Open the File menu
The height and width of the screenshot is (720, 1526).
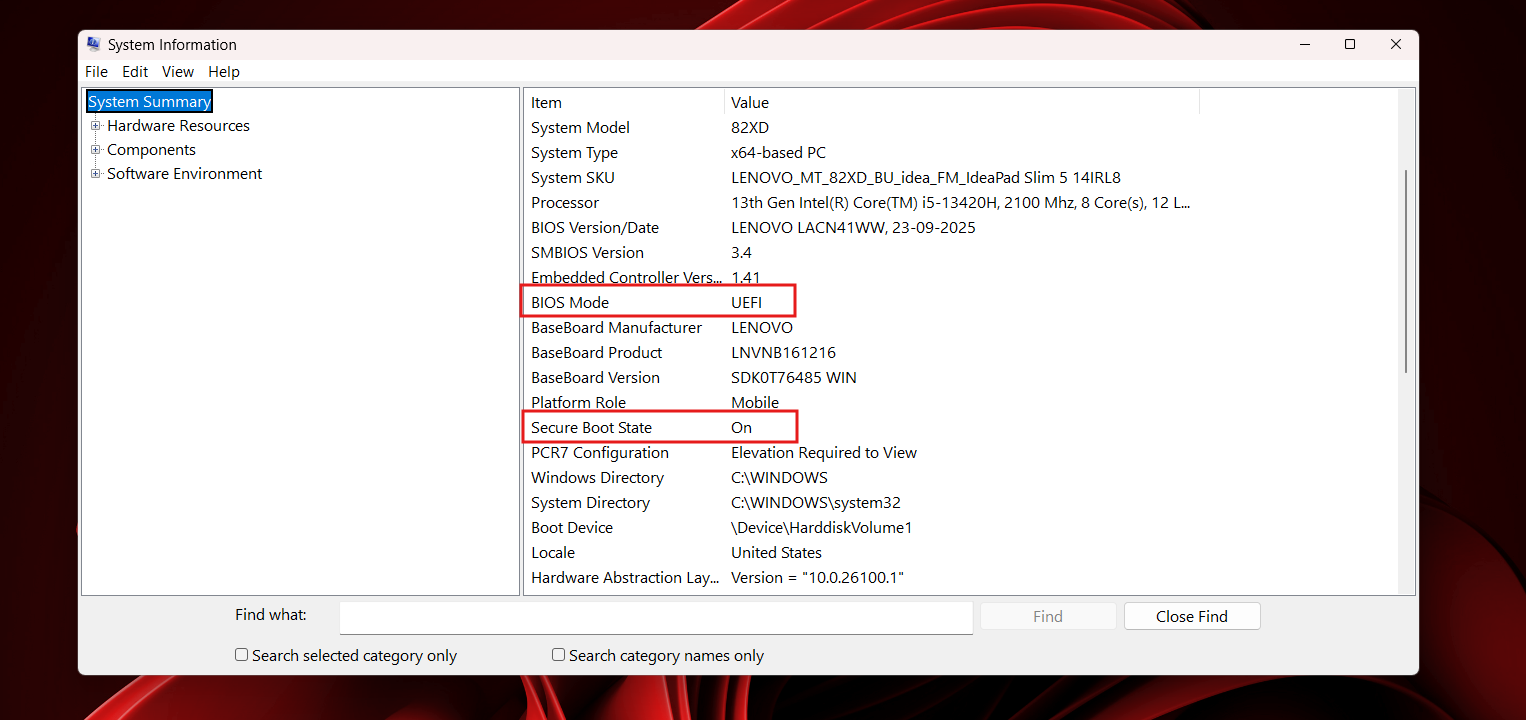[x=95, y=71]
